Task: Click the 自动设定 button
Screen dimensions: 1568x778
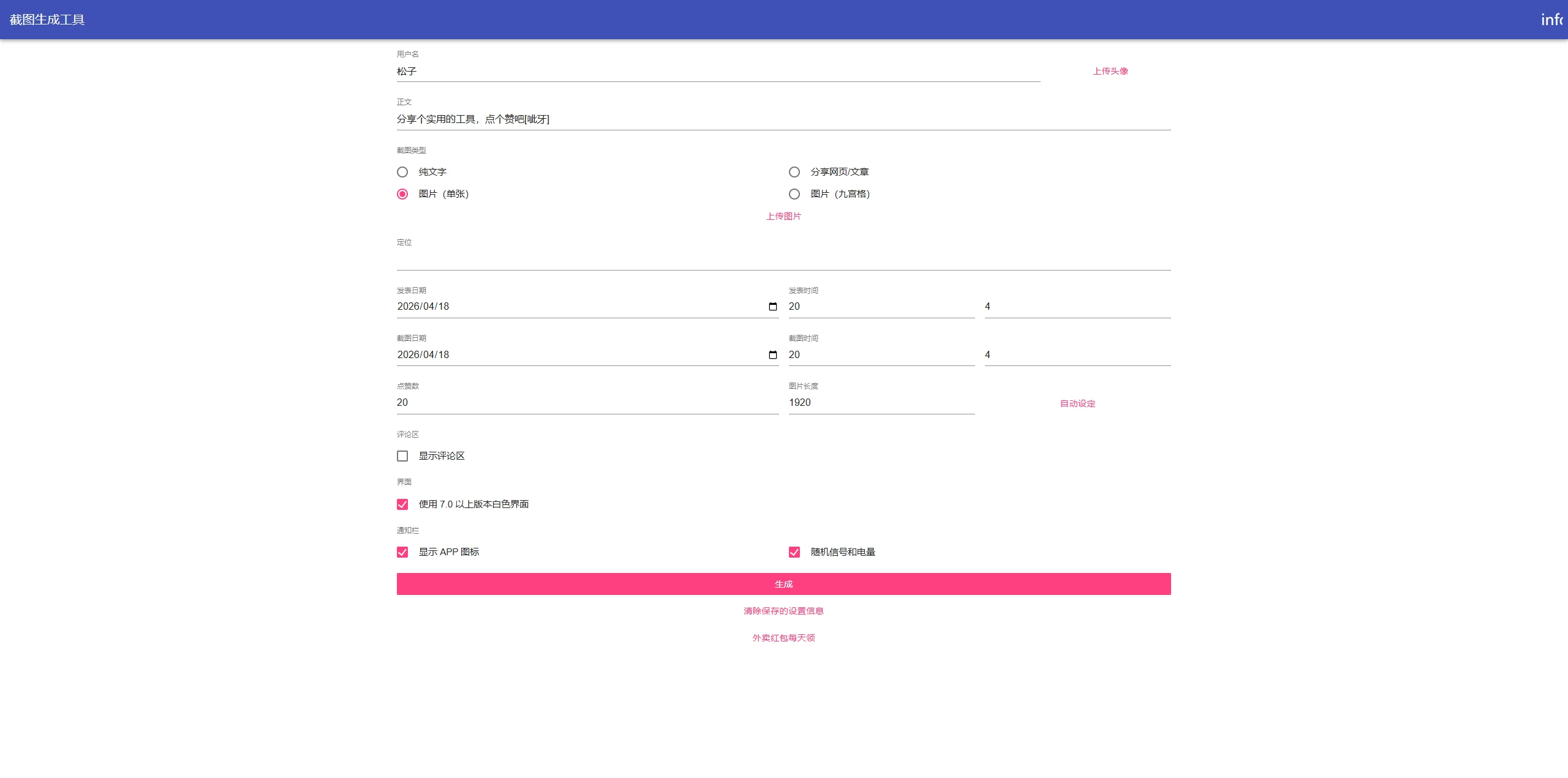Action: tap(1077, 403)
